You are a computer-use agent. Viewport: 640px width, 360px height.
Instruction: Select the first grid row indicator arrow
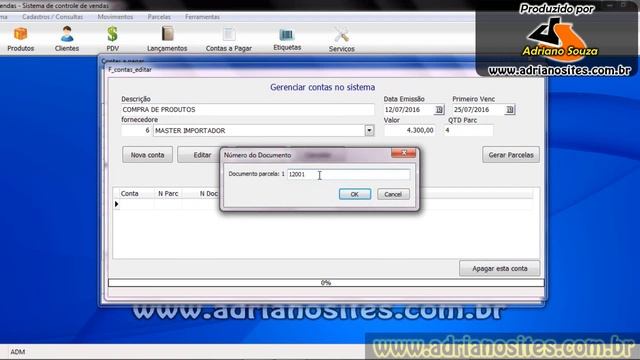click(x=116, y=204)
